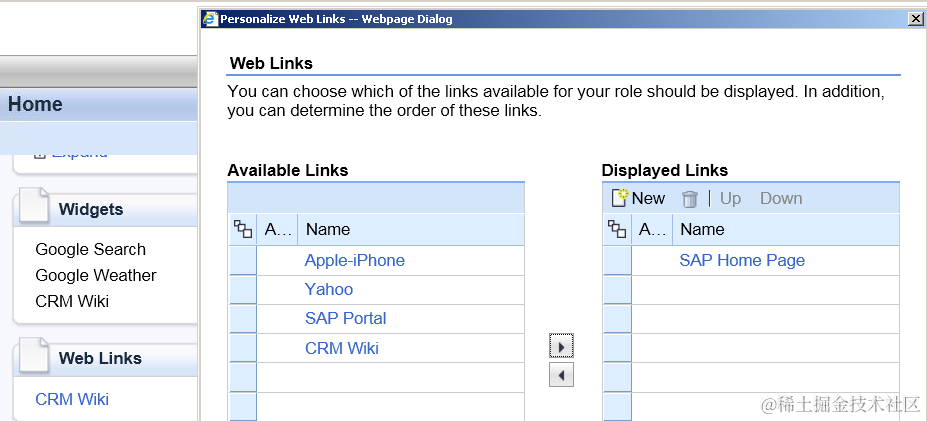The width and height of the screenshot is (927, 421).
Task: Click select-all icon in Displayed Links header
Action: click(617, 229)
